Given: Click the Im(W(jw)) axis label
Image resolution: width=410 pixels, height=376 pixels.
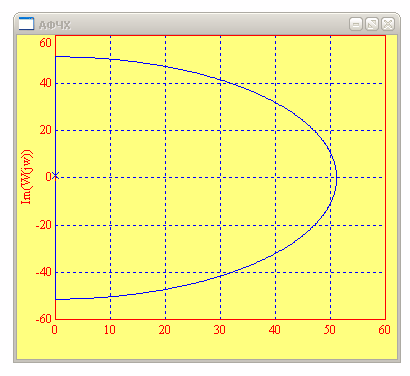Looking at the screenshot, I should [x=27, y=177].
